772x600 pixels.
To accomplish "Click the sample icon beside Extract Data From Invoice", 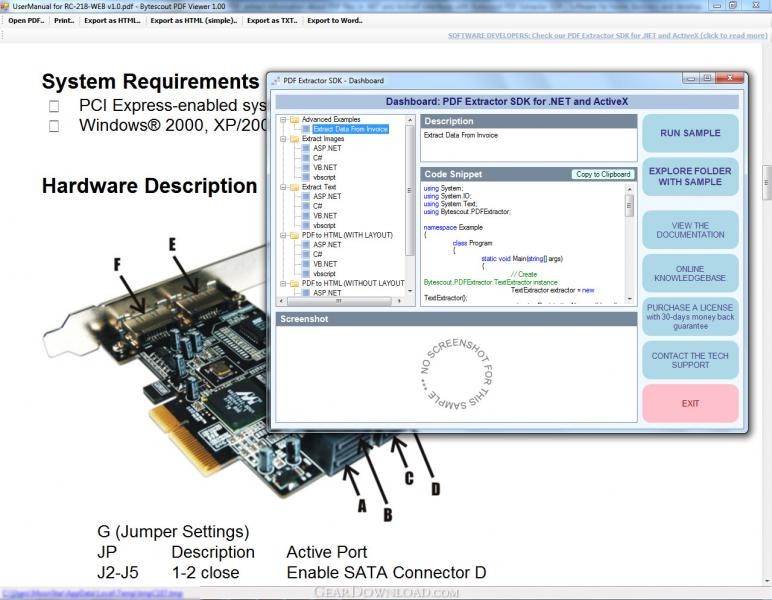I will (306, 129).
